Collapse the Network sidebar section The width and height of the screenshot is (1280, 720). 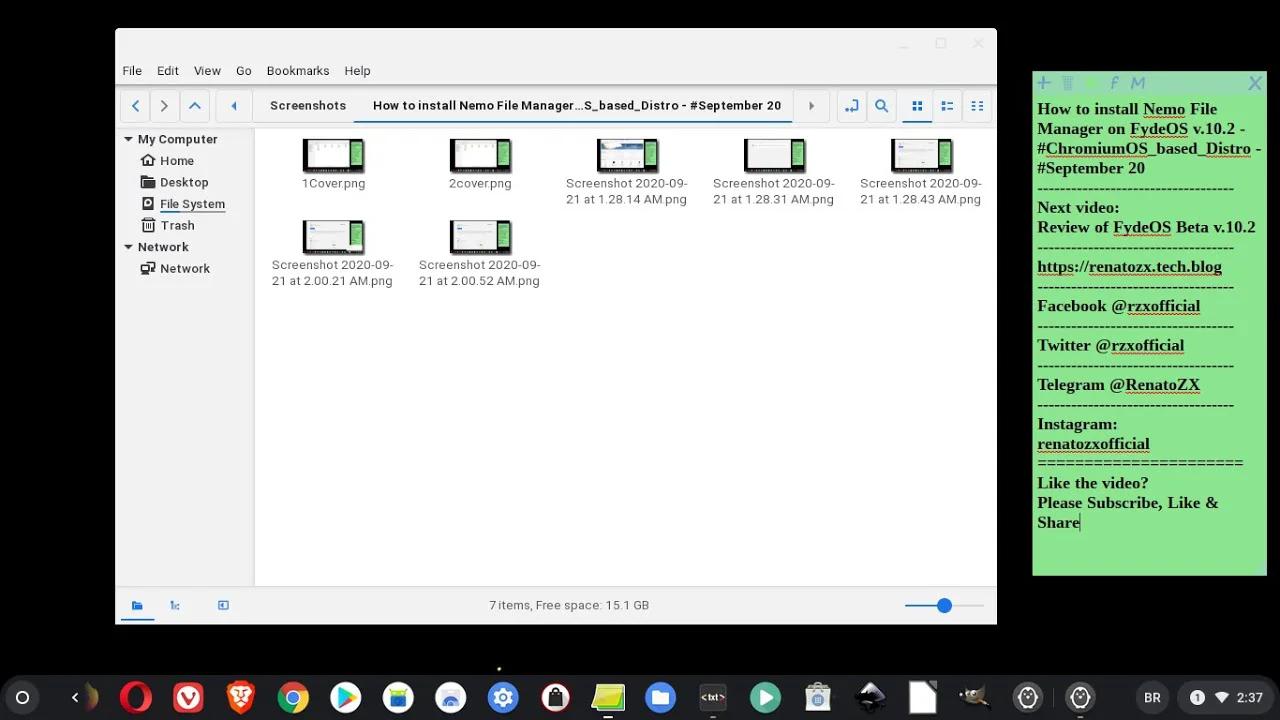[128, 247]
